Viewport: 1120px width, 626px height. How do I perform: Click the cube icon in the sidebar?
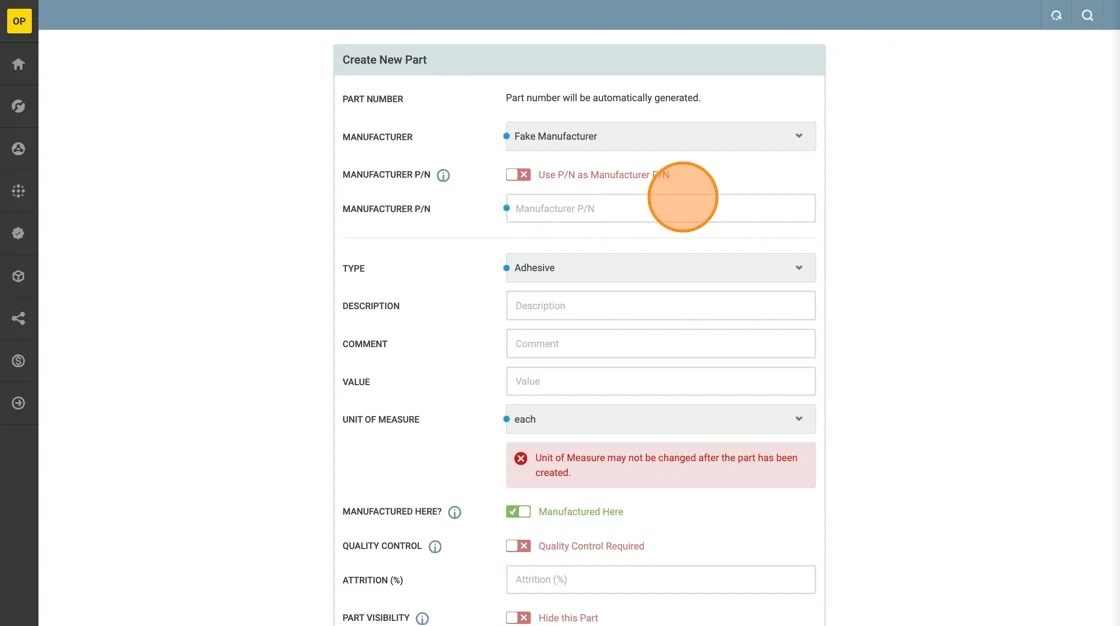18,276
